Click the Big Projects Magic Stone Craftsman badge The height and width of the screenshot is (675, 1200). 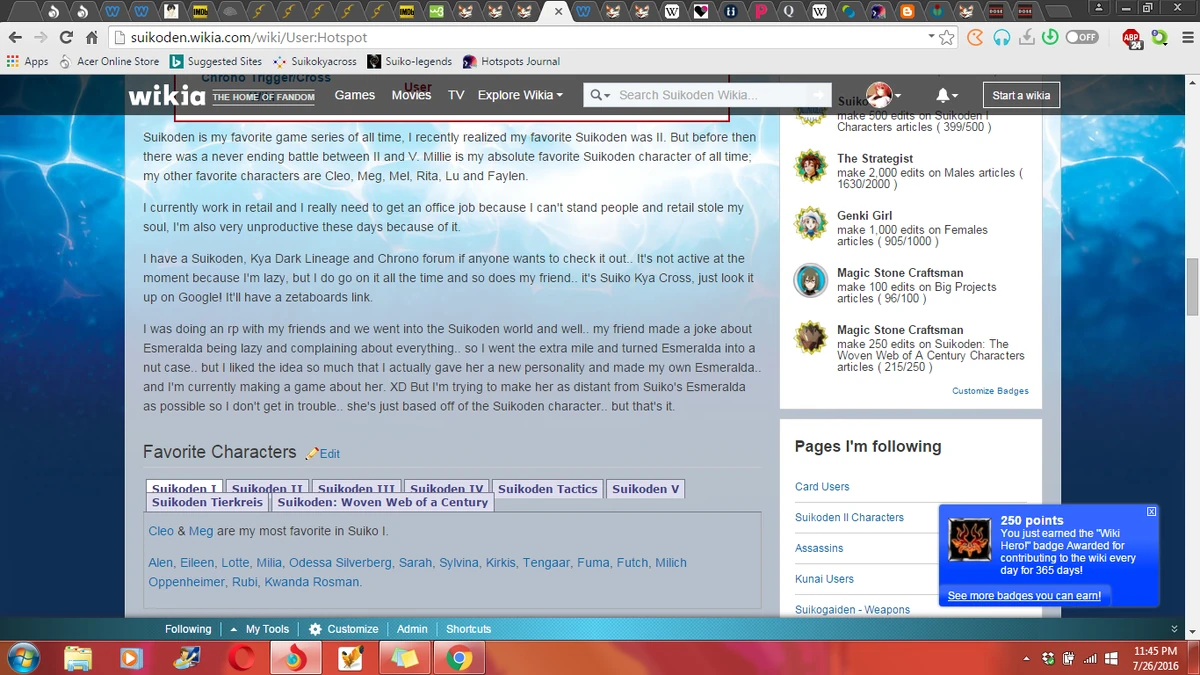pos(811,281)
